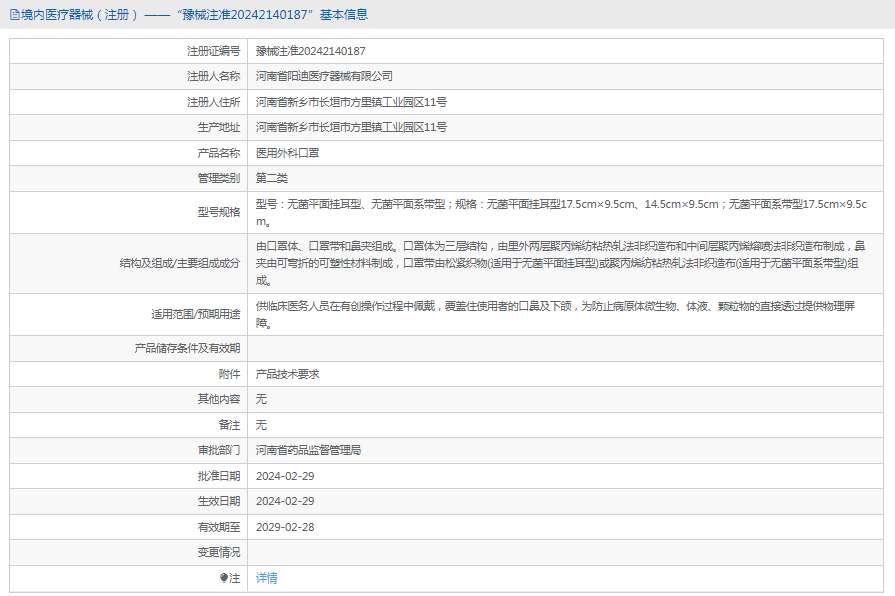
Task: Click the 注册人名称 row label
Action: [x=213, y=76]
